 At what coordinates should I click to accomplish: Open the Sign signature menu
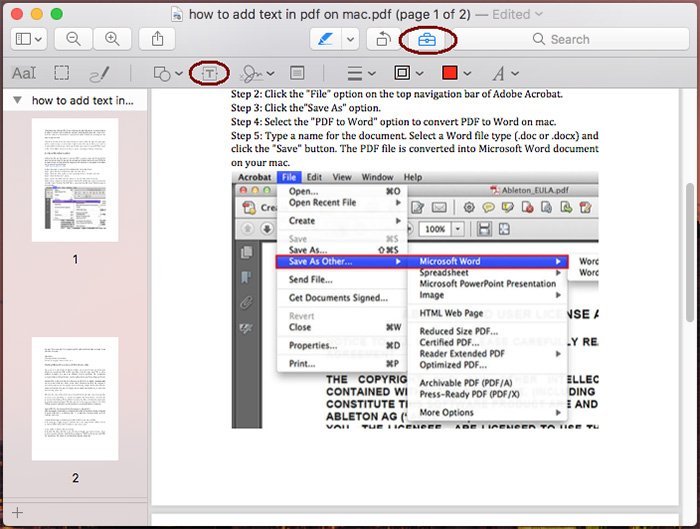tap(257, 74)
